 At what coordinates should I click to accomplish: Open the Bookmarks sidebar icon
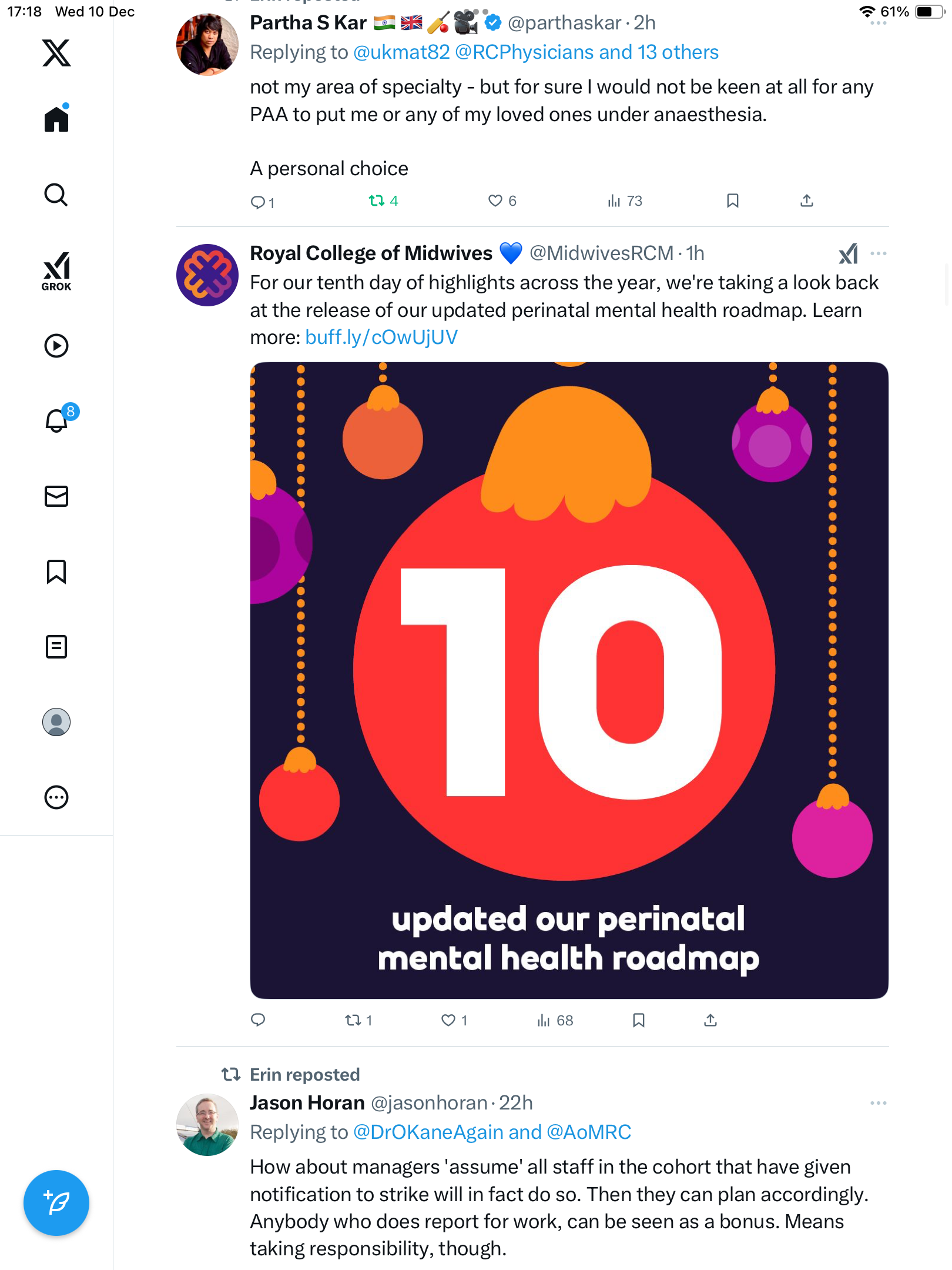(56, 571)
